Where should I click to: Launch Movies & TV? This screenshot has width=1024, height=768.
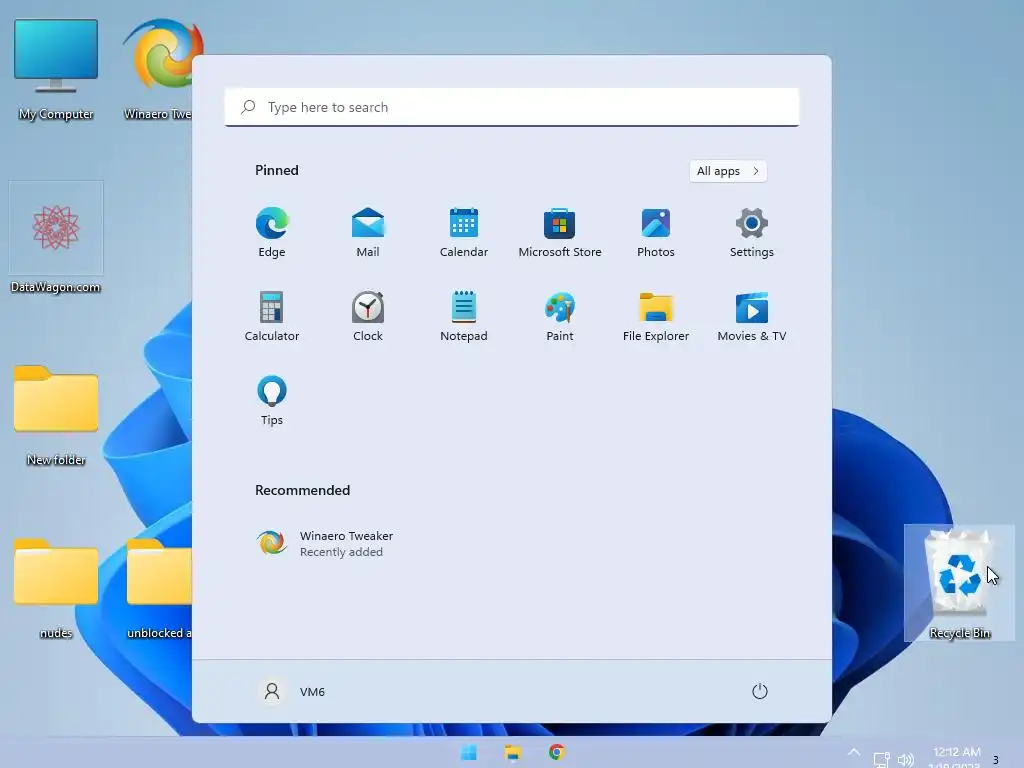(x=752, y=317)
